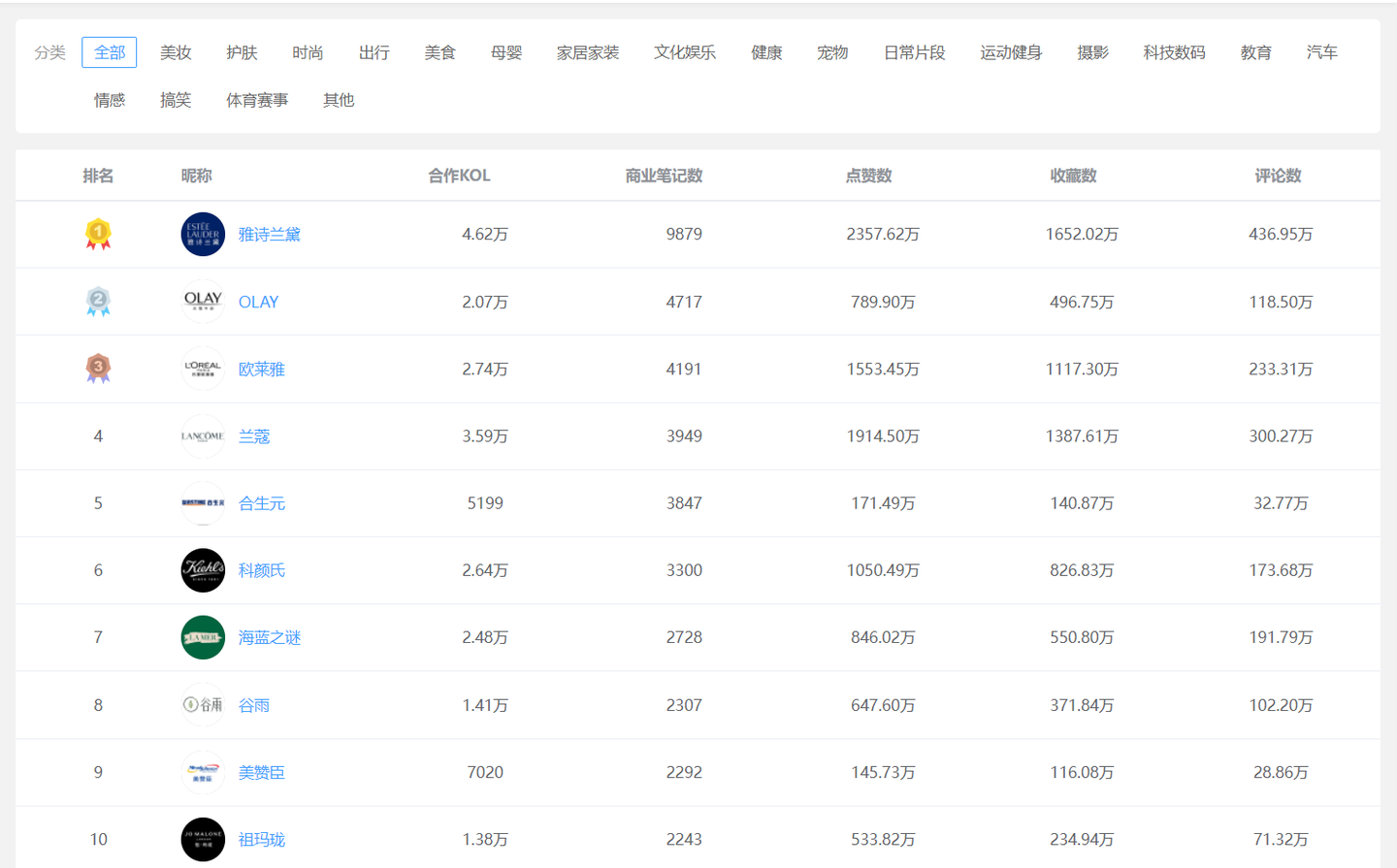Click the 点赞数 column header
This screenshot has height=868, width=1397.
tap(868, 176)
